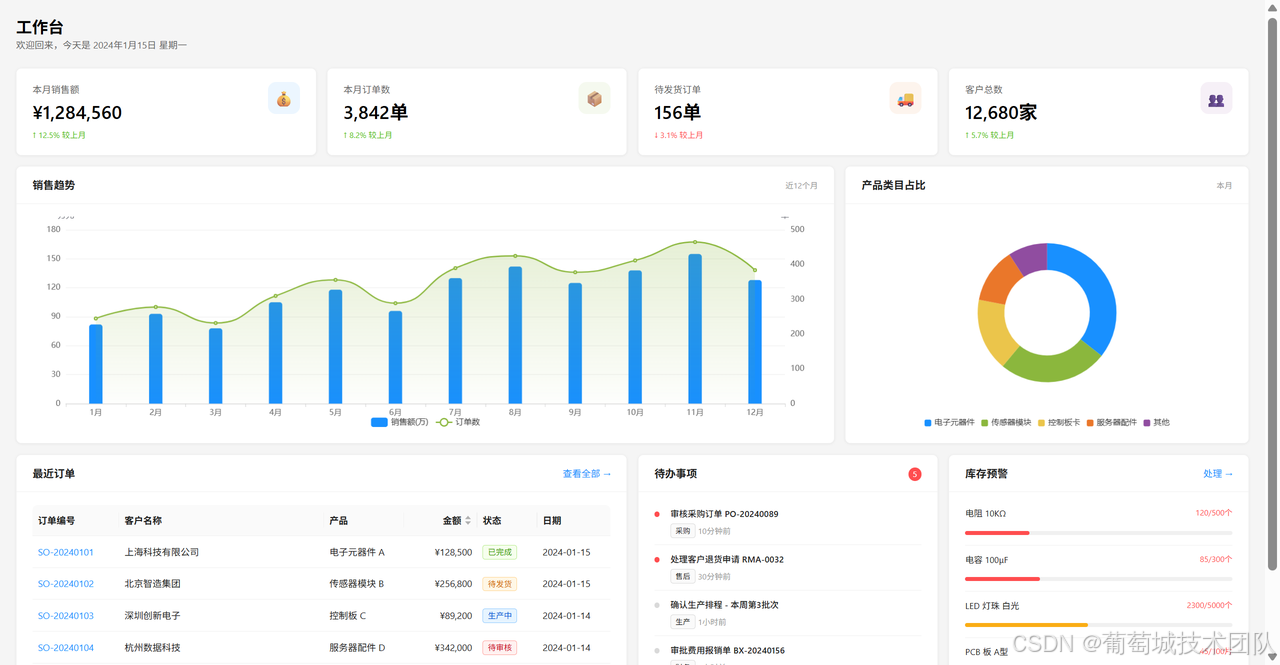Viewport: 1280px width, 665px height.
Task: Click the package box icon on orders card
Action: 594,98
